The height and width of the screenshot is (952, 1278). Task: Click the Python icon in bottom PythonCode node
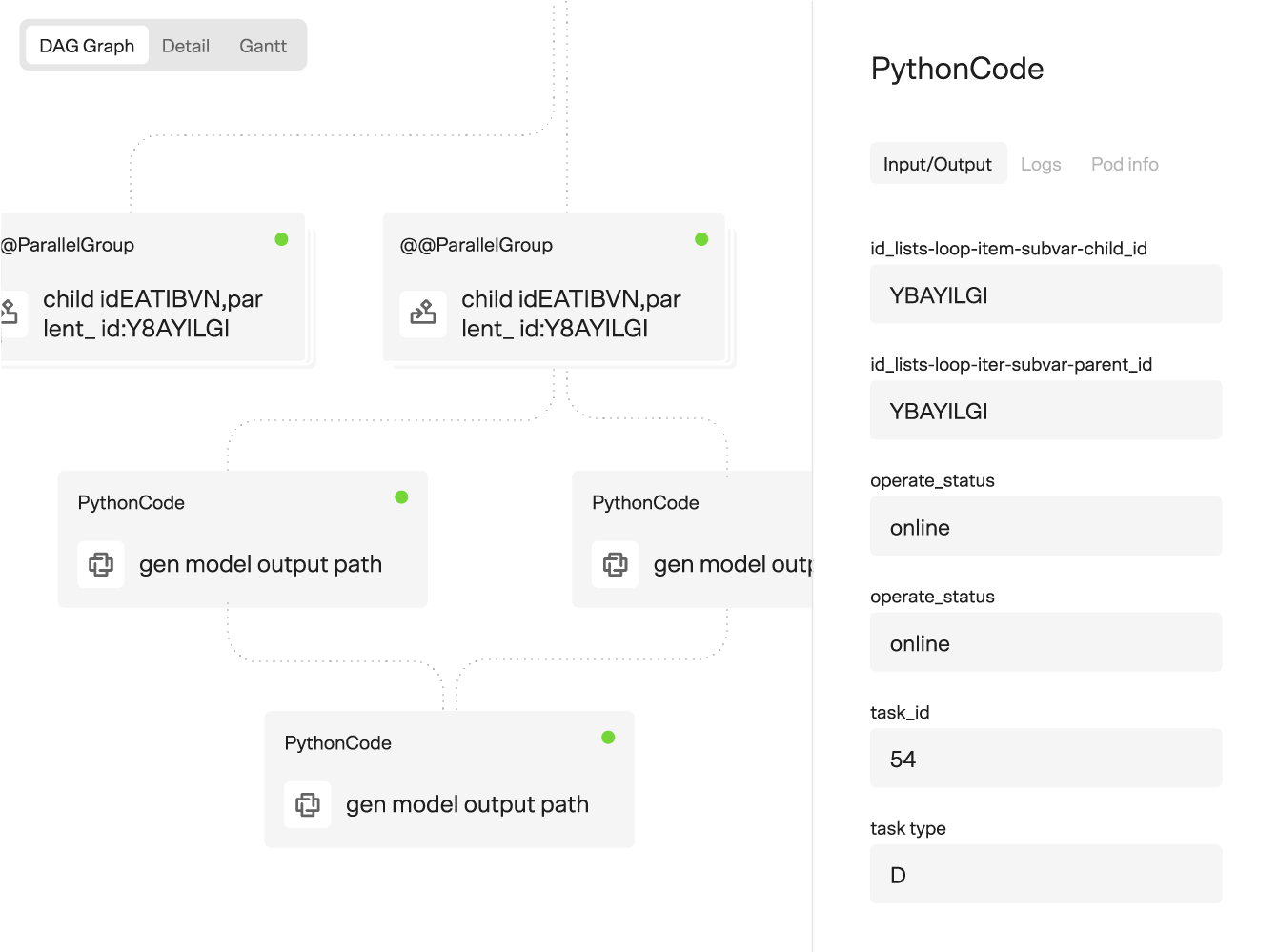(307, 804)
